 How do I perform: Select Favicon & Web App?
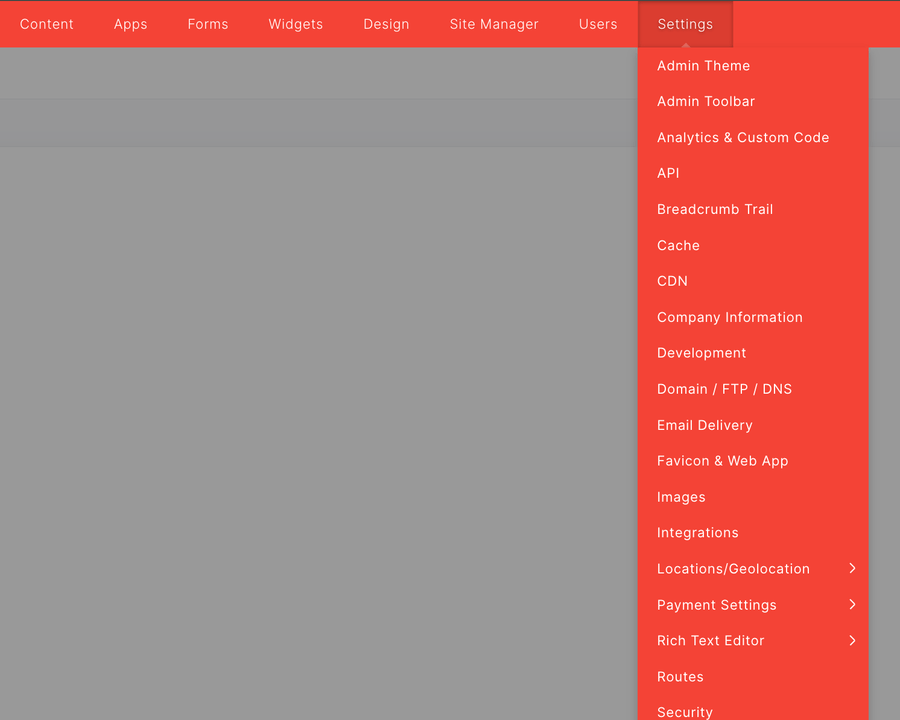[753, 461]
